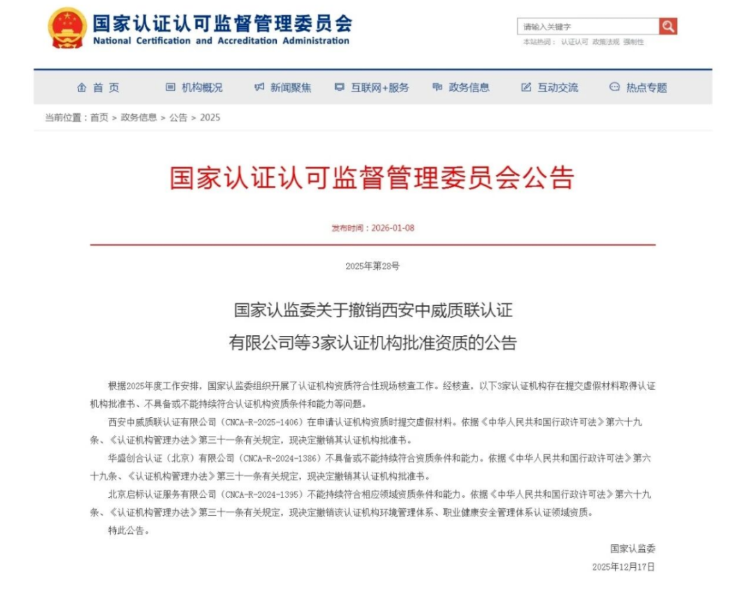Open the 机构概况 navigation item
This screenshot has width=738, height=597.
pos(202,88)
